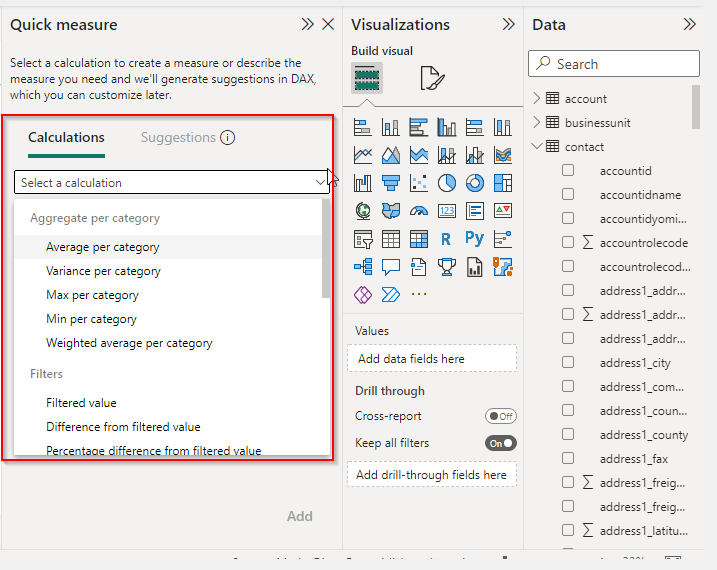Image resolution: width=717 pixels, height=570 pixels.
Task: Choose Variance per category option
Action: coord(103,271)
